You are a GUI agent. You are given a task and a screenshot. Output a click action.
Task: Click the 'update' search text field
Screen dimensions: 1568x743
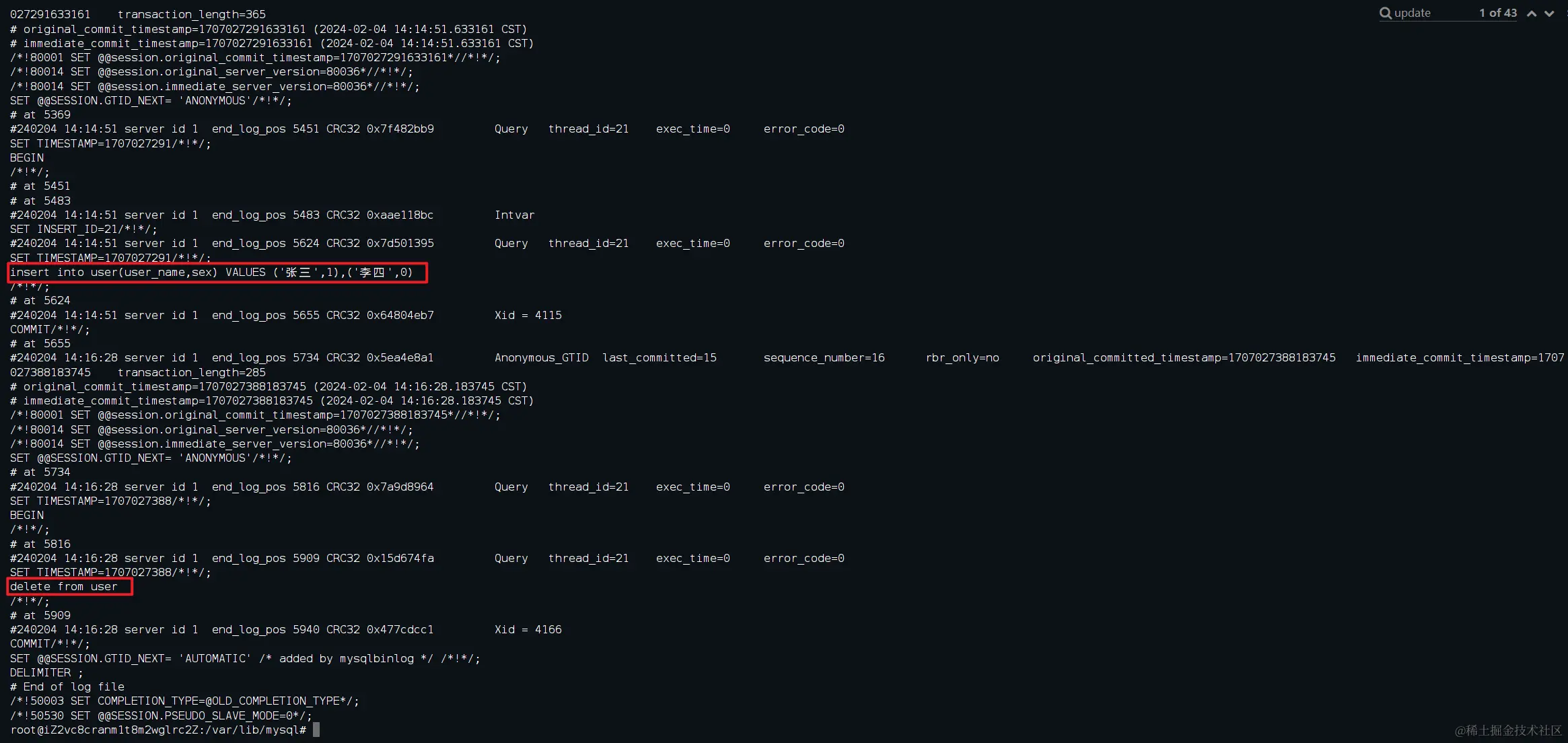[1432, 13]
